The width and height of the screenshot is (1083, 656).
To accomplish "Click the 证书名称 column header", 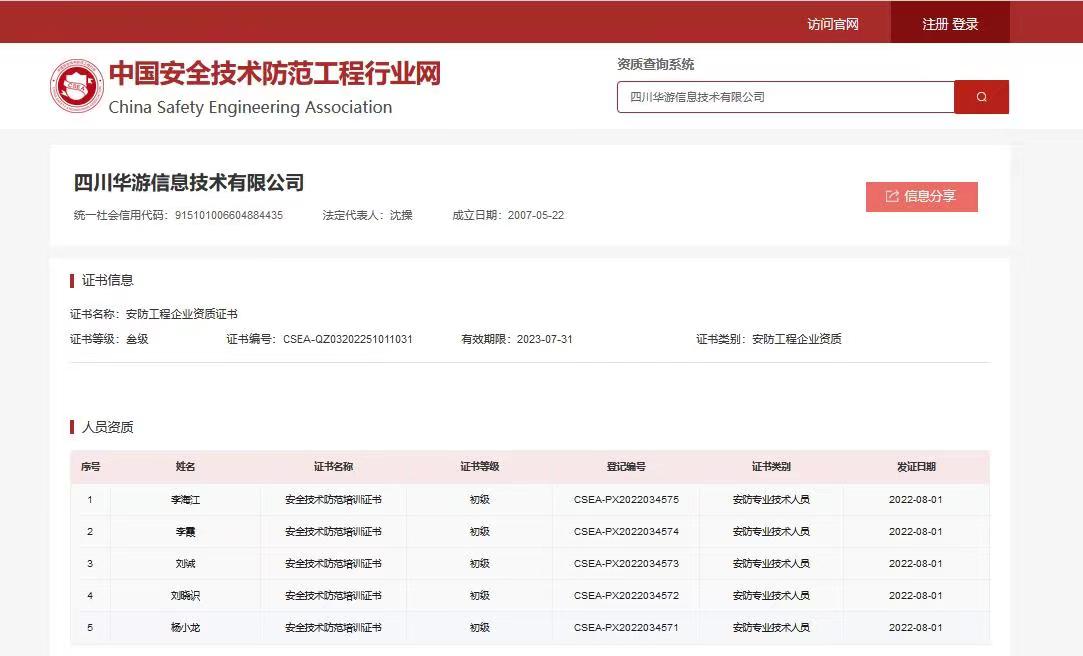I will 334,467.
